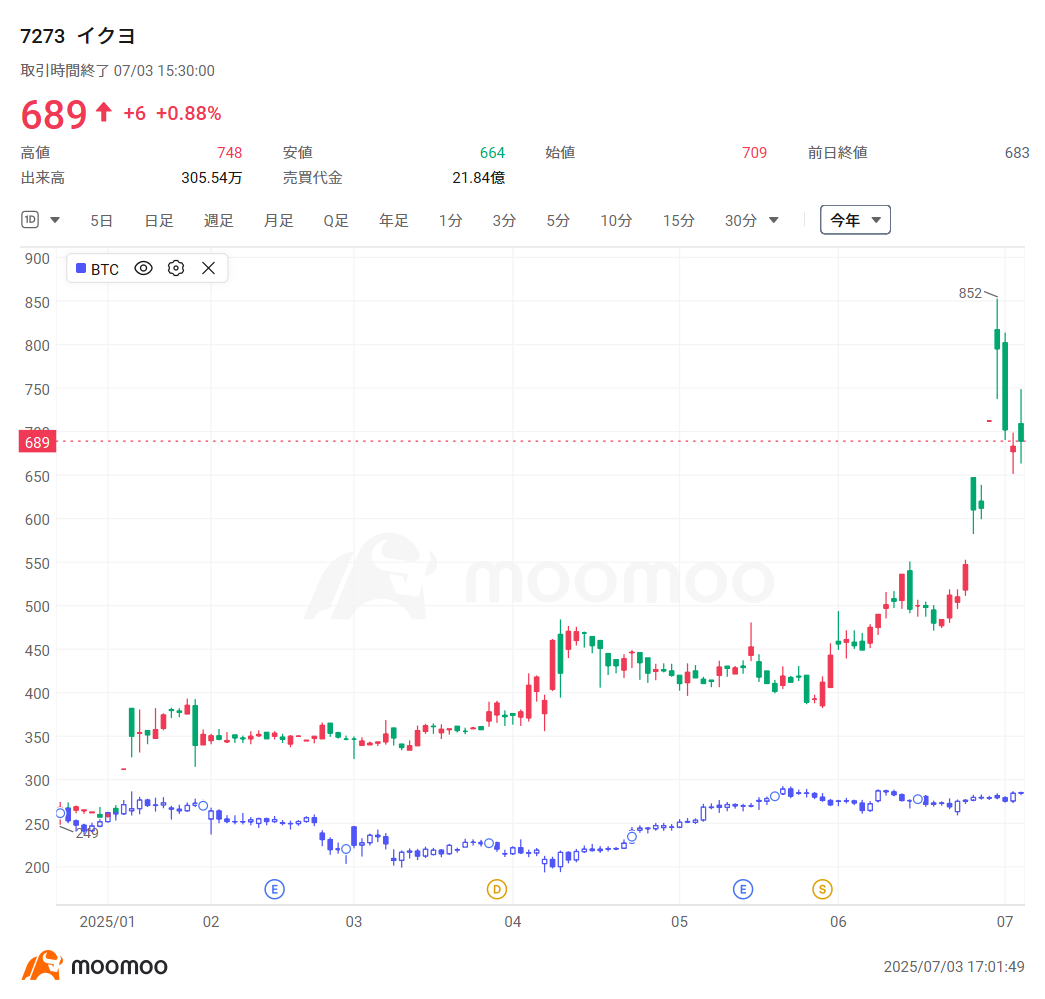Open the 今年 time range dropdown
Viewport: 1045px width, 999px height.
point(855,219)
